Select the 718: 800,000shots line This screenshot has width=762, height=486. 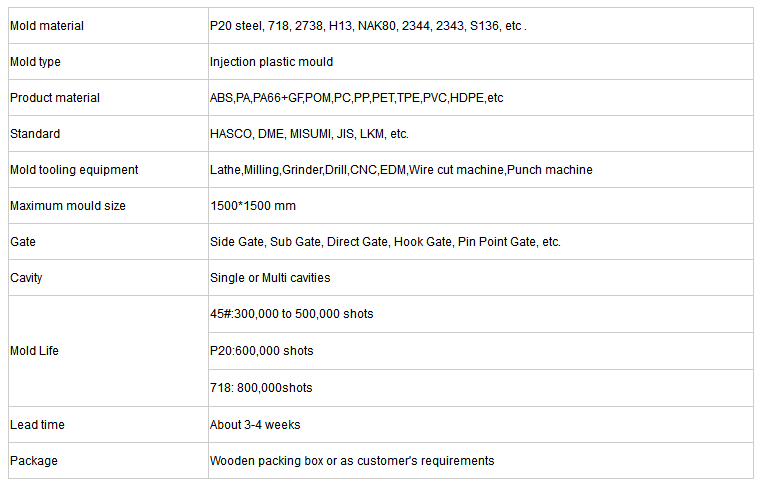261,387
